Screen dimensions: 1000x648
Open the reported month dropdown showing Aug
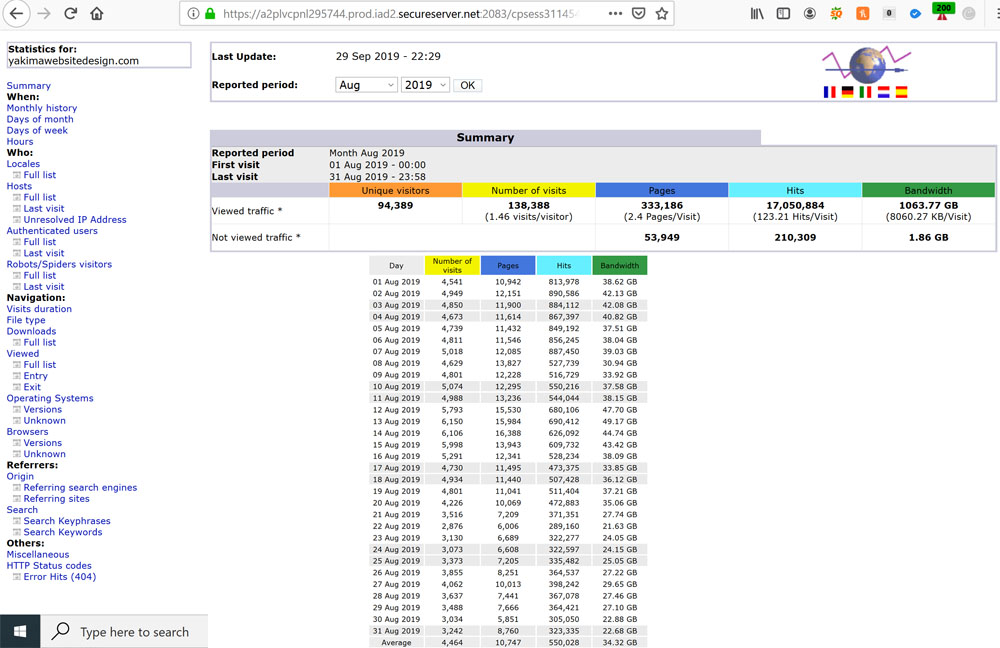pos(366,85)
